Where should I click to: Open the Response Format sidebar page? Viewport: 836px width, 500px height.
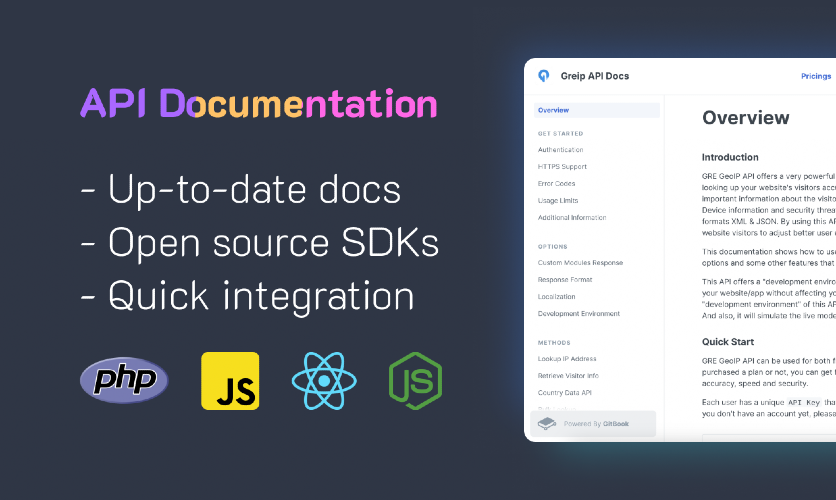pyautogui.click(x=565, y=280)
